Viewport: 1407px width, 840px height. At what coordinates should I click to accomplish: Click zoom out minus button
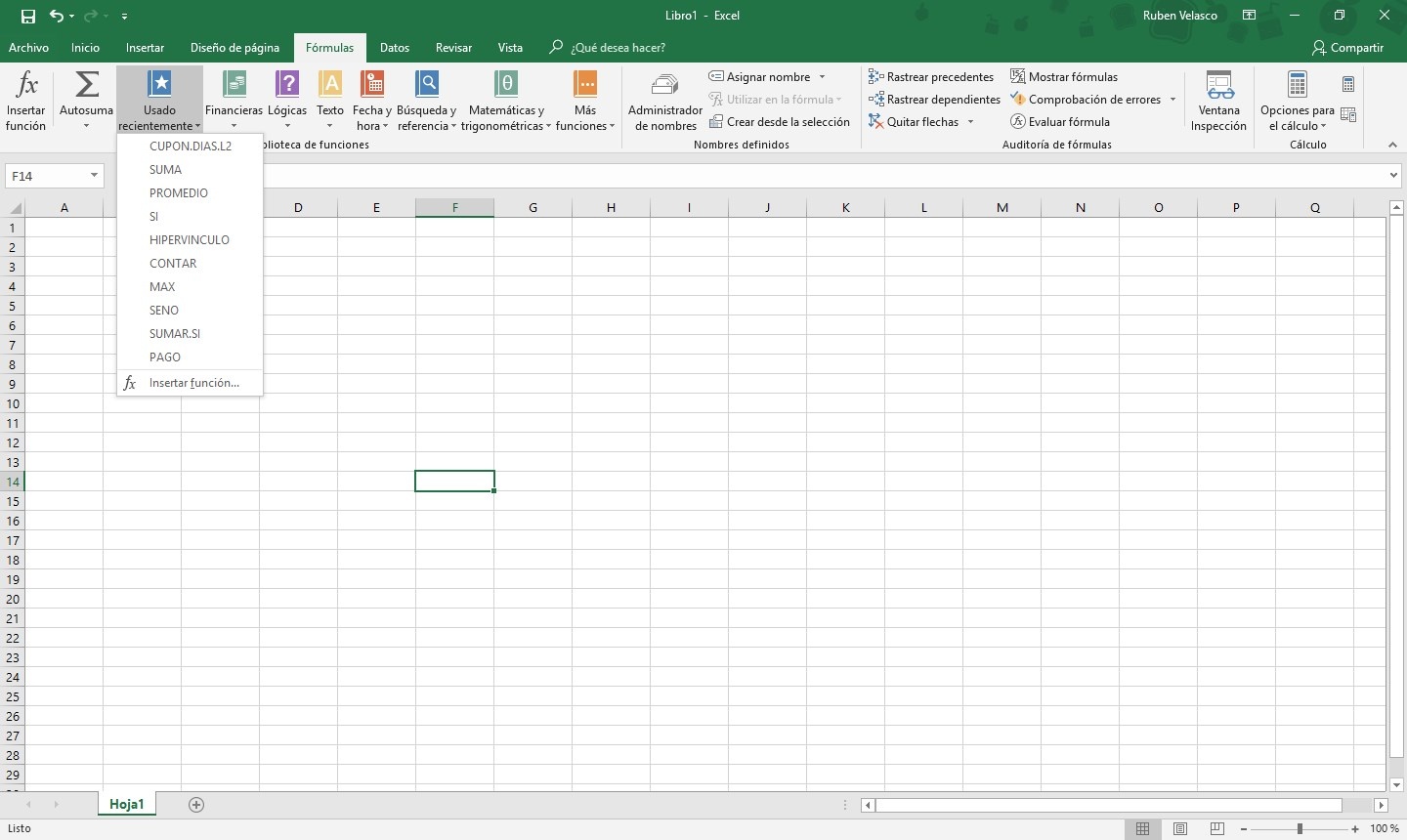(1244, 828)
